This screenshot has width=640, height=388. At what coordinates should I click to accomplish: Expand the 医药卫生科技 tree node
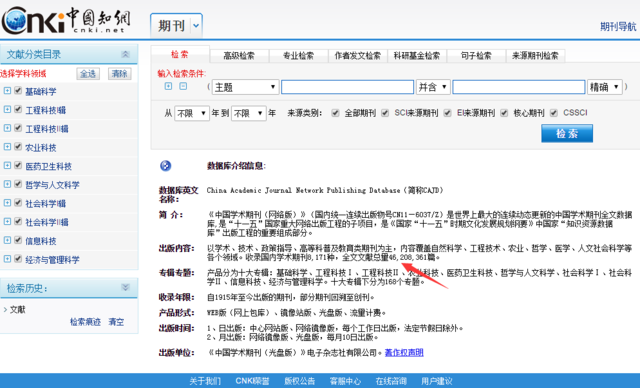(x=7, y=165)
